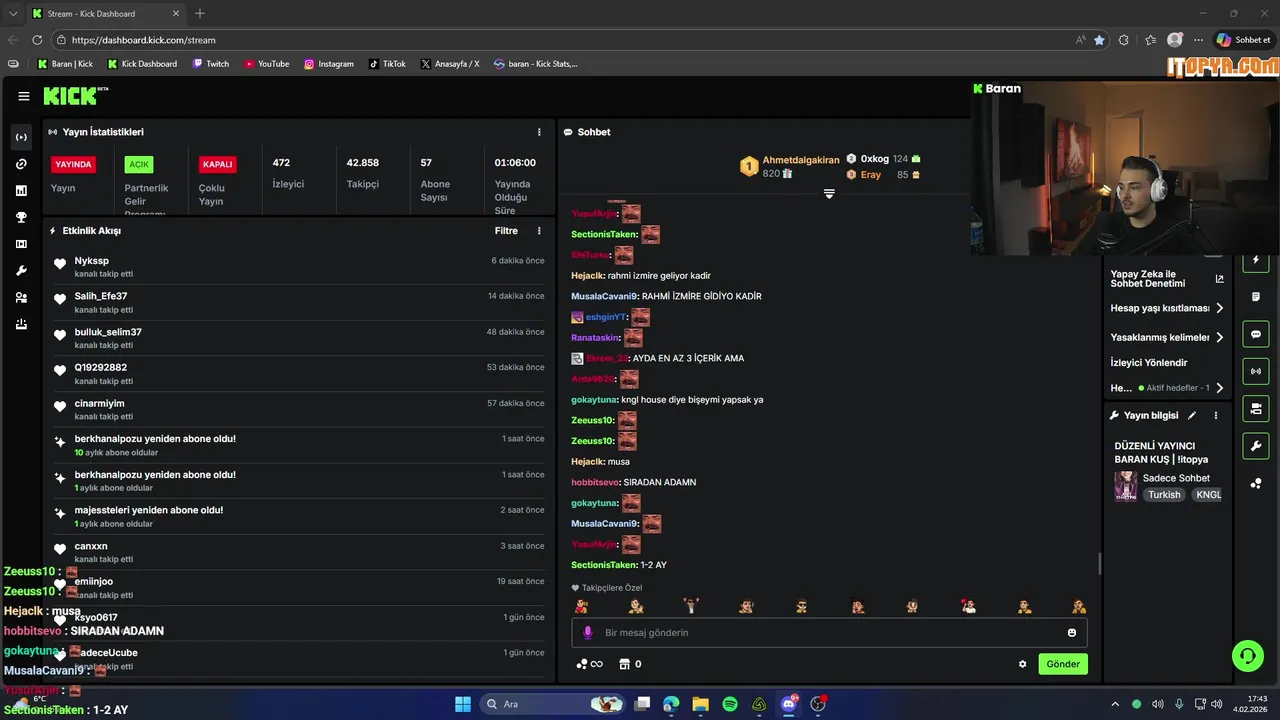Insert the first heart emote in emote row
The height and width of the screenshot is (720, 1280).
pyautogui.click(x=581, y=606)
